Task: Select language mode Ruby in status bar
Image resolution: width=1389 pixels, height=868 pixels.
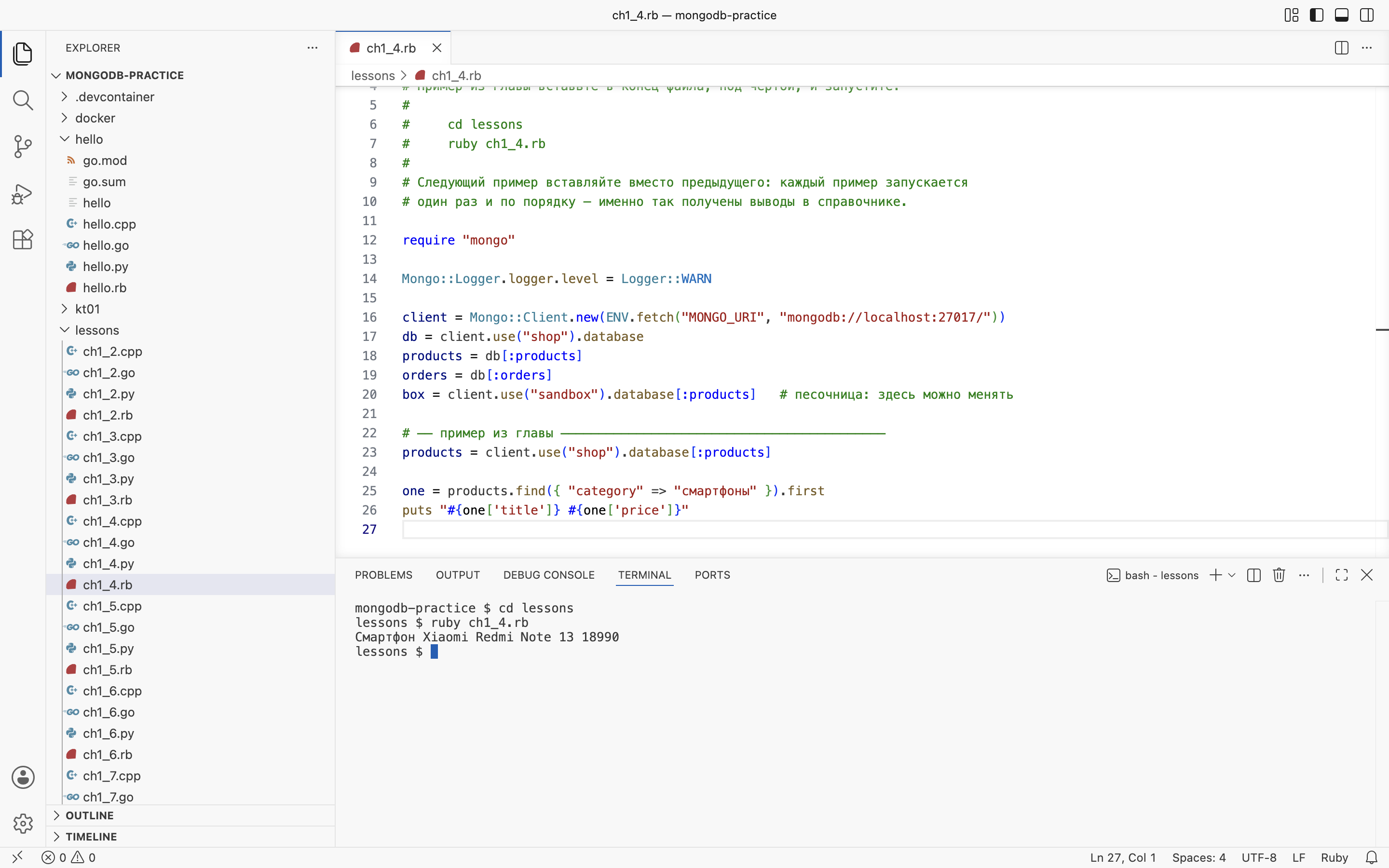Action: coord(1334,857)
